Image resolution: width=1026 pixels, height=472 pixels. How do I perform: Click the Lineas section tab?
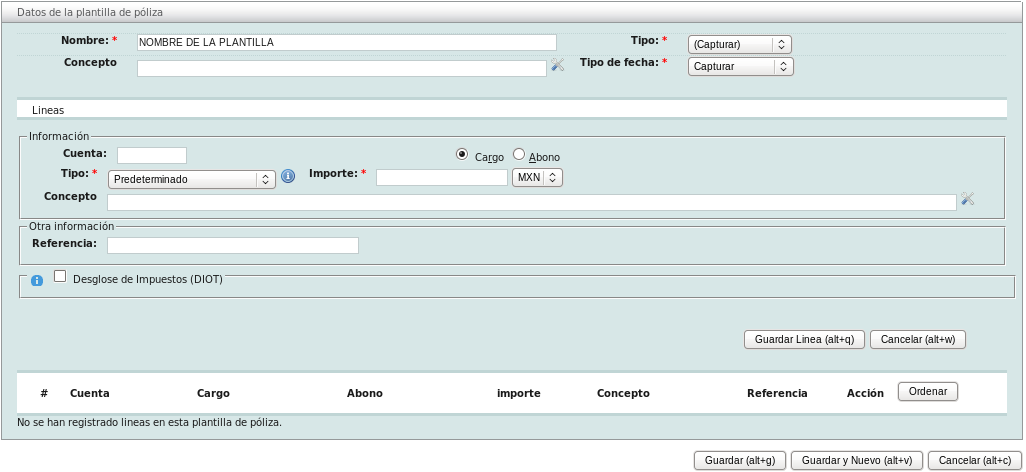48,110
